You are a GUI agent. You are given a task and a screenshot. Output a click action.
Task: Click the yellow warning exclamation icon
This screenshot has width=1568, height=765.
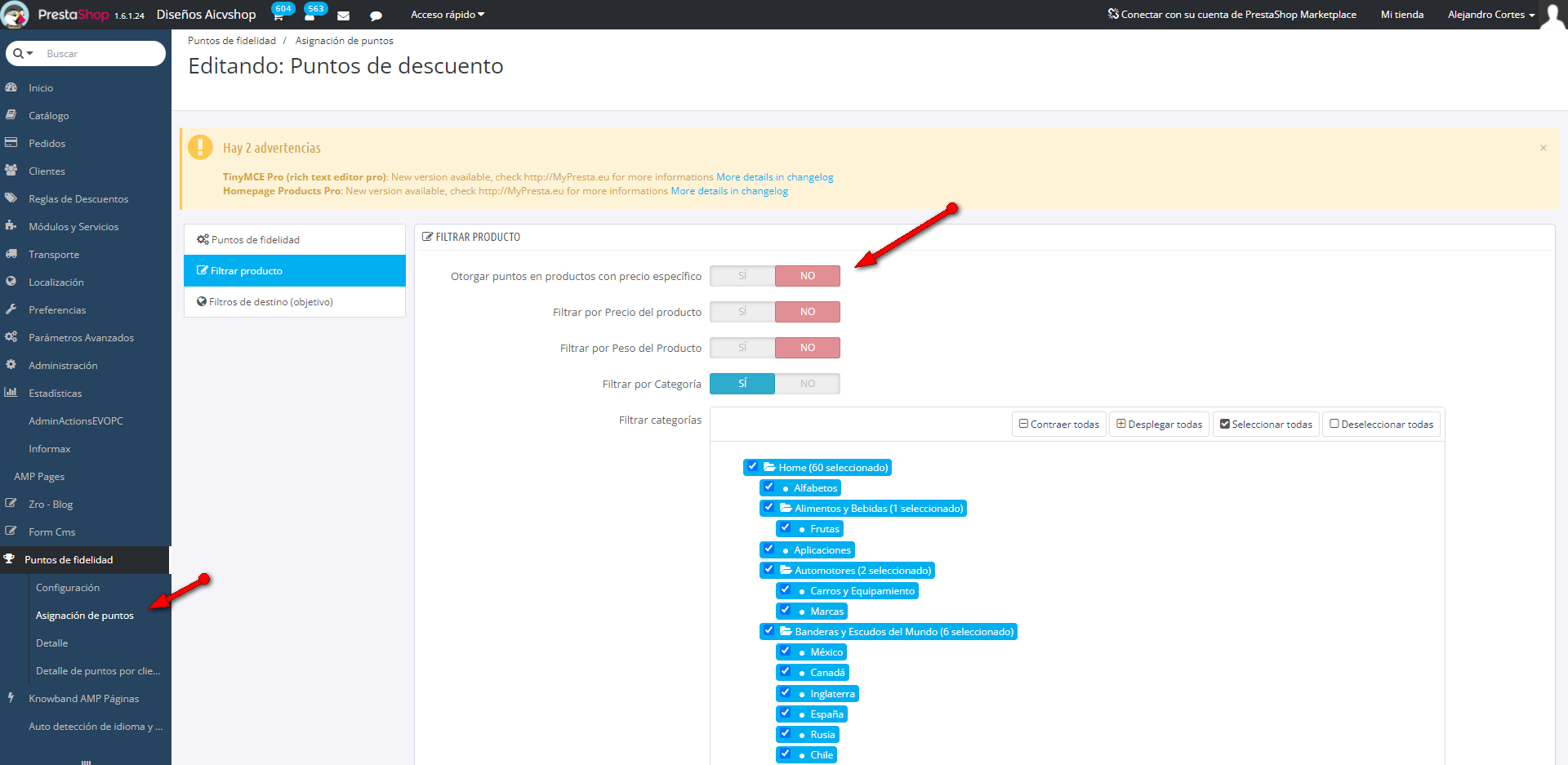200,147
